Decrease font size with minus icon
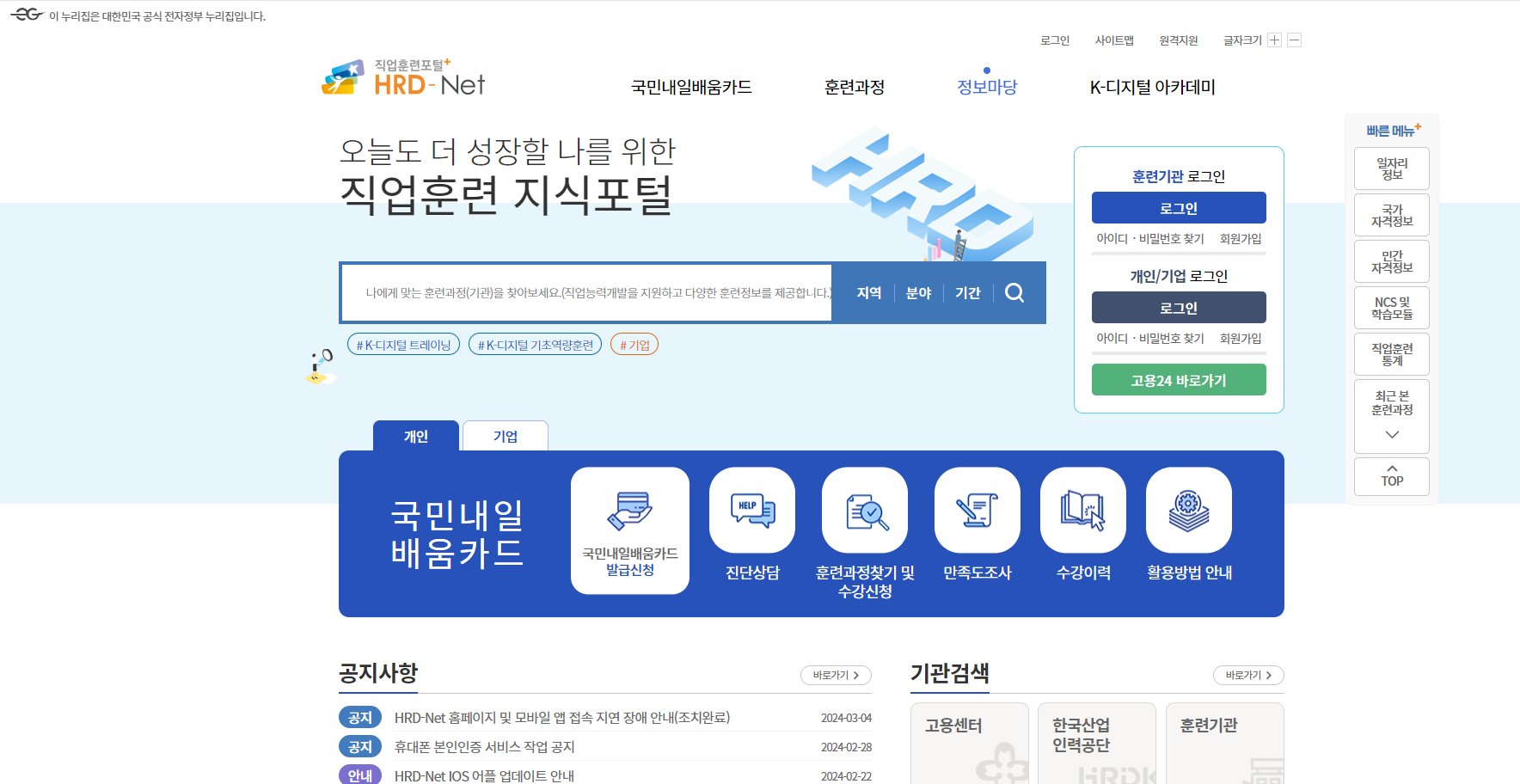Image resolution: width=1520 pixels, height=784 pixels. point(1295,40)
